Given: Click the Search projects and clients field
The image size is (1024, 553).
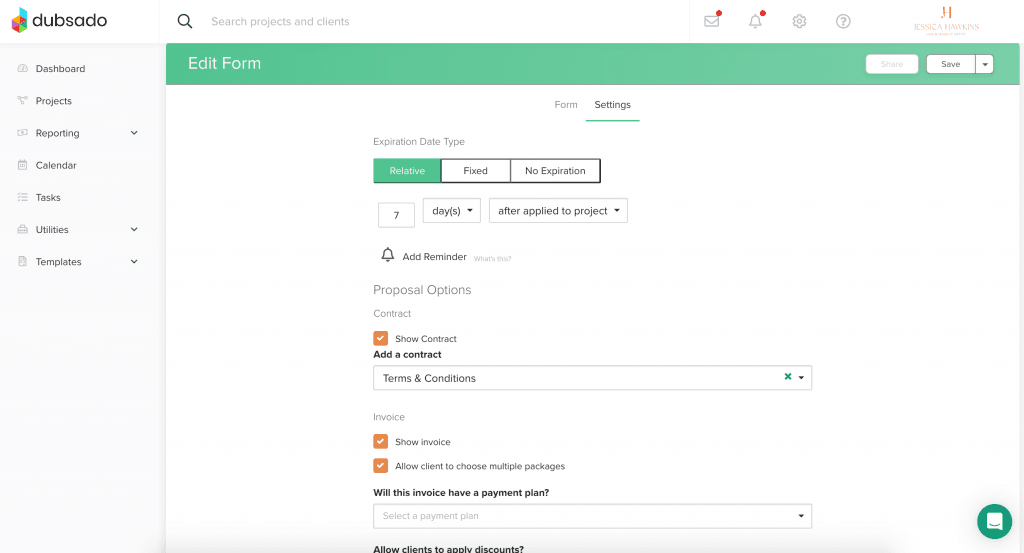Looking at the screenshot, I should (x=280, y=22).
